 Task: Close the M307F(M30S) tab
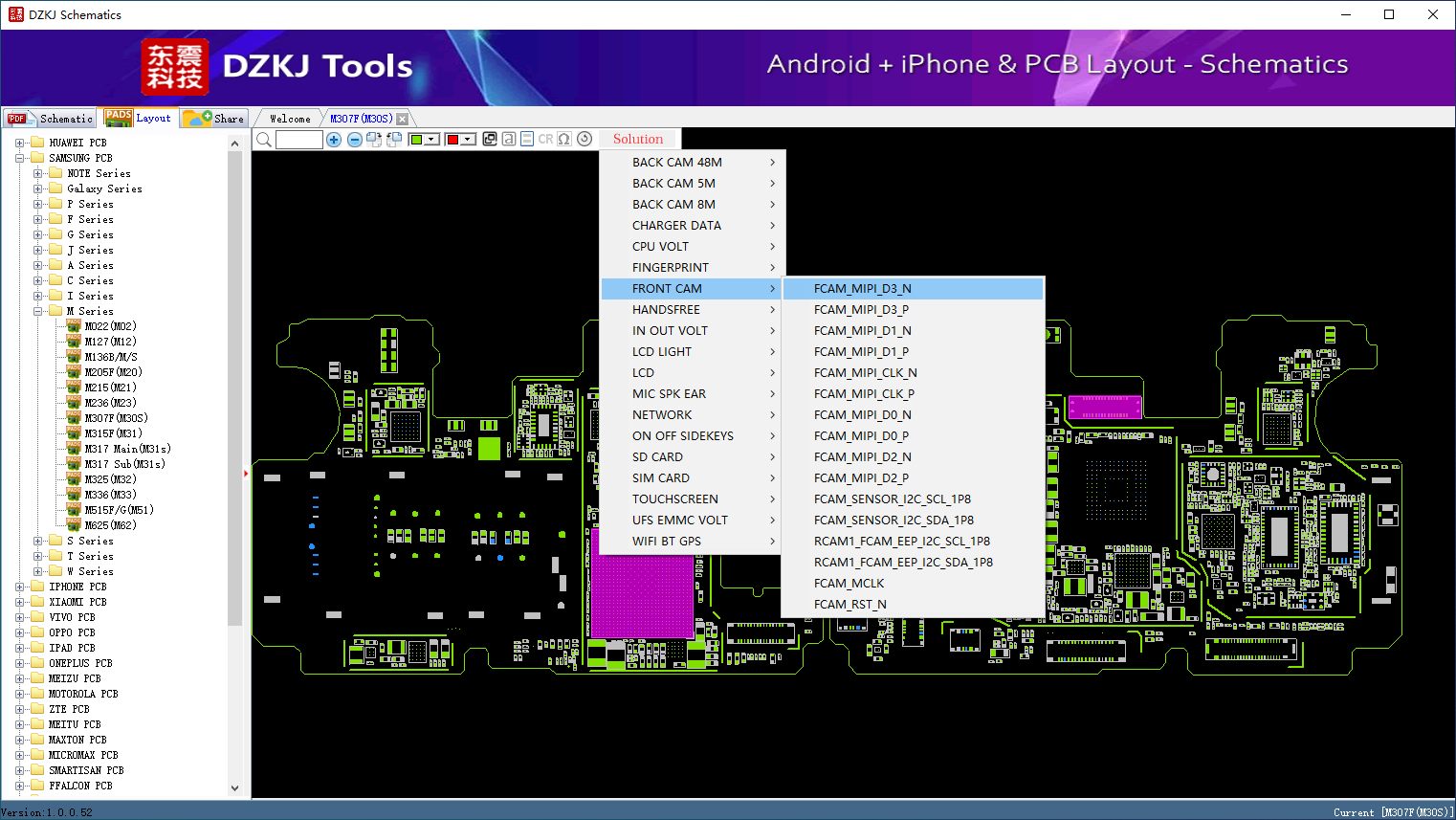point(403,119)
